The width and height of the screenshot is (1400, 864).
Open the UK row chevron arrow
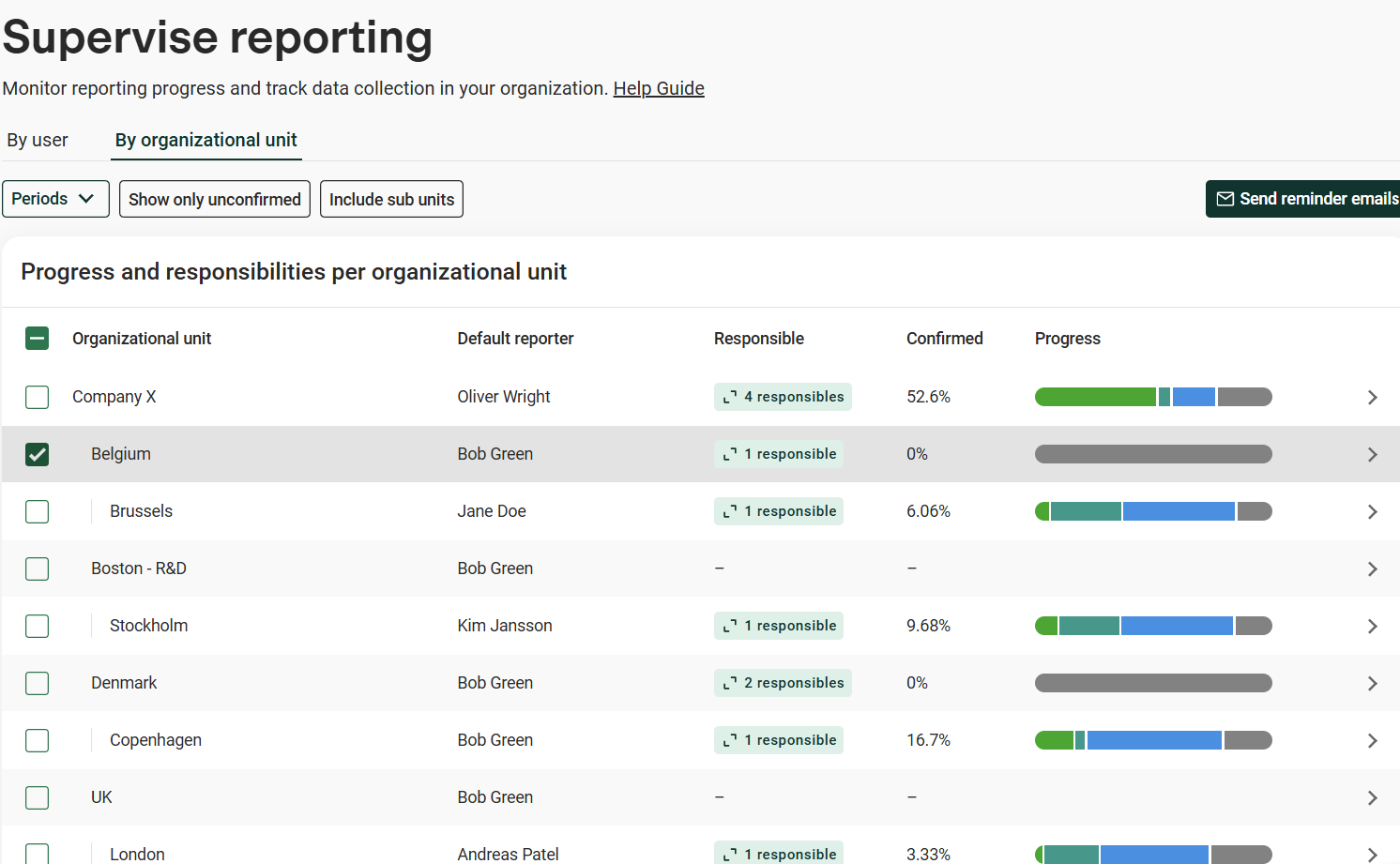[1372, 798]
